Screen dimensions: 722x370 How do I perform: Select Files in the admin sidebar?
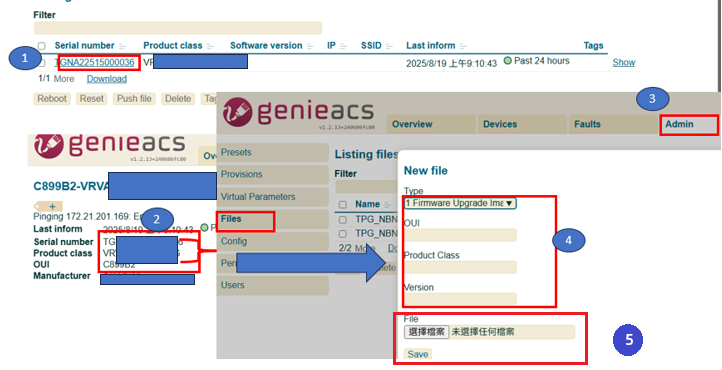(245, 219)
